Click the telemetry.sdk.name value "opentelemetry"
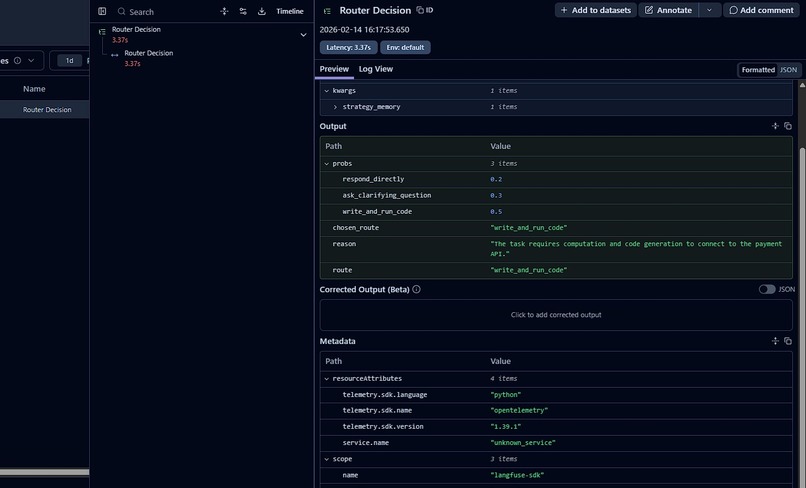The height and width of the screenshot is (488, 806). [x=519, y=410]
